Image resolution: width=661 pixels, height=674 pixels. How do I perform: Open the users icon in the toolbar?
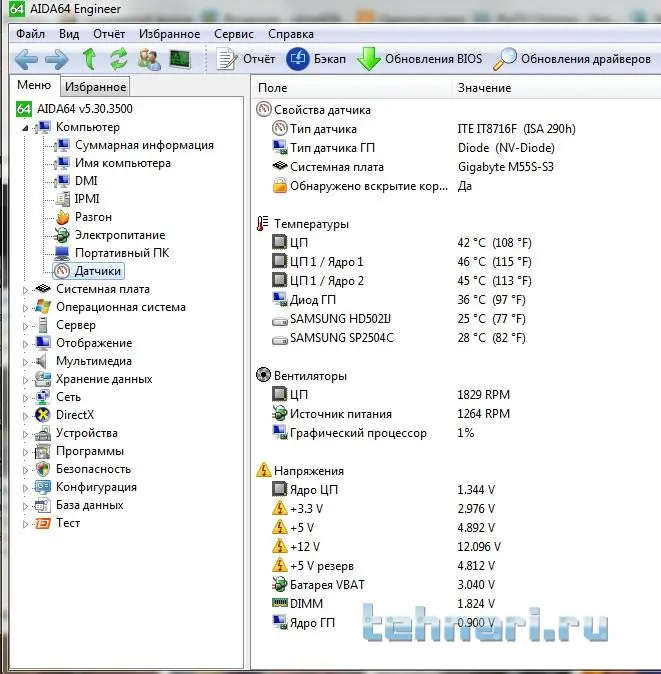coord(149,59)
